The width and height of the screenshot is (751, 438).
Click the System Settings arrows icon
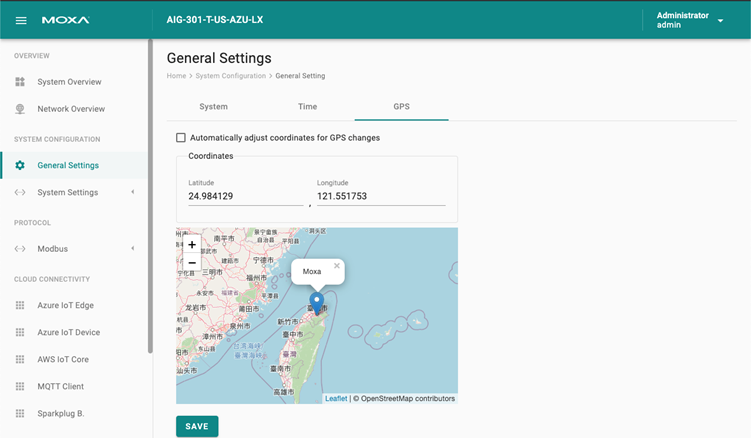pos(20,192)
